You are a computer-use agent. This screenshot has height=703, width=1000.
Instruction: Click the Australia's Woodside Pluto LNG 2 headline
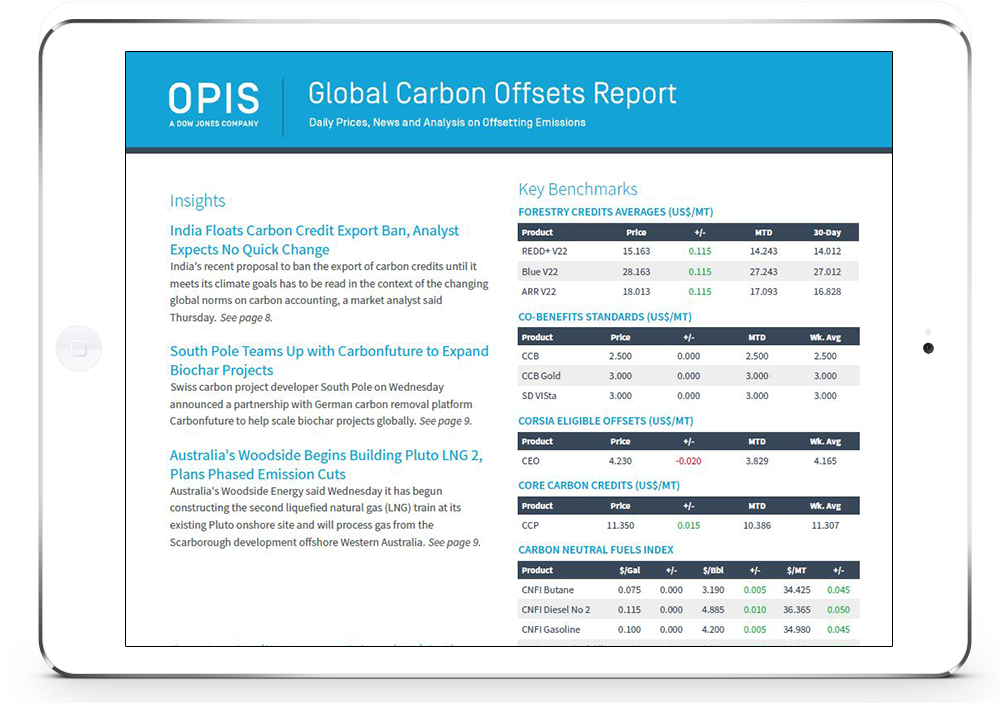(326, 466)
